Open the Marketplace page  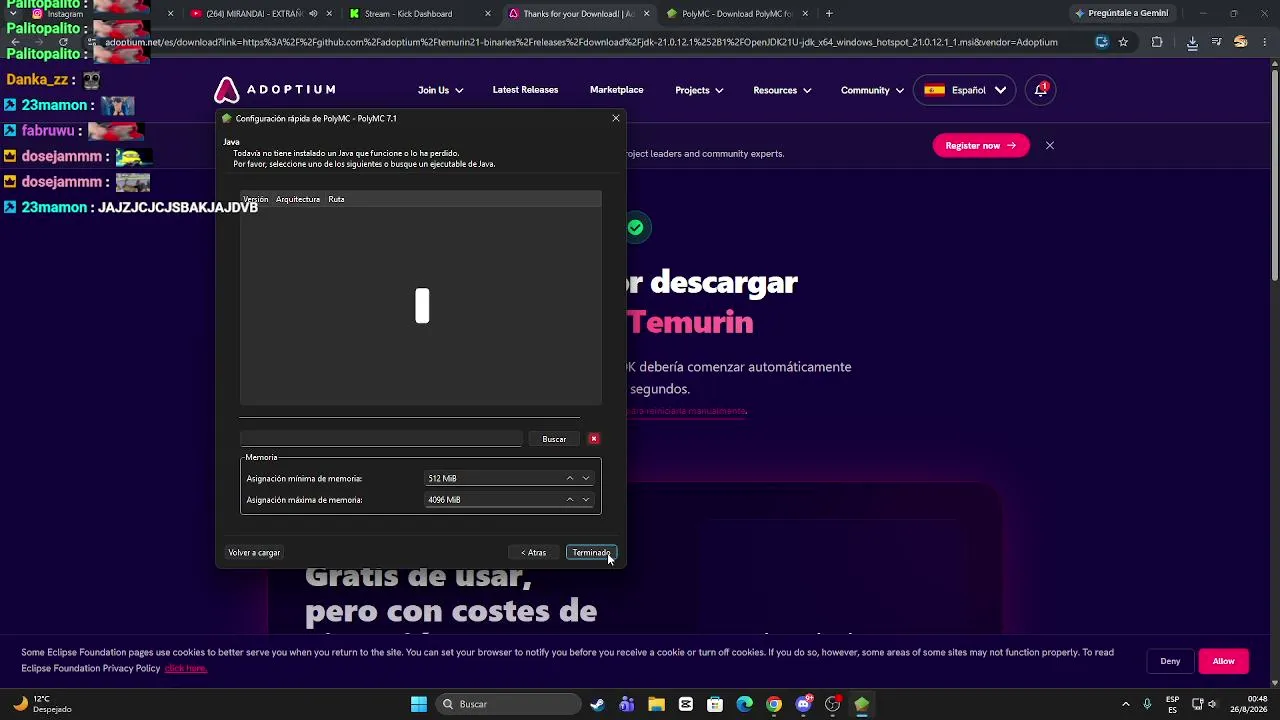pyautogui.click(x=616, y=90)
